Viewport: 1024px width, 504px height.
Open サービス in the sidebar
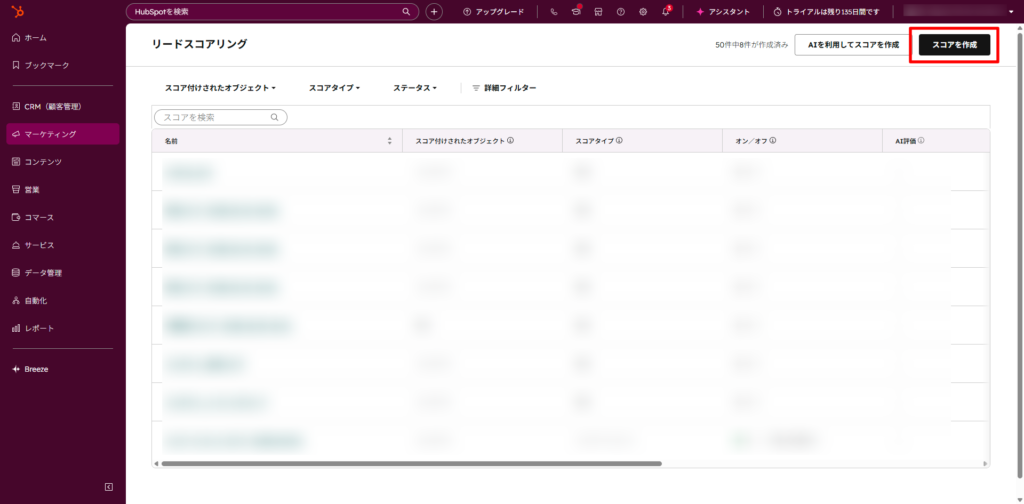click(33, 245)
